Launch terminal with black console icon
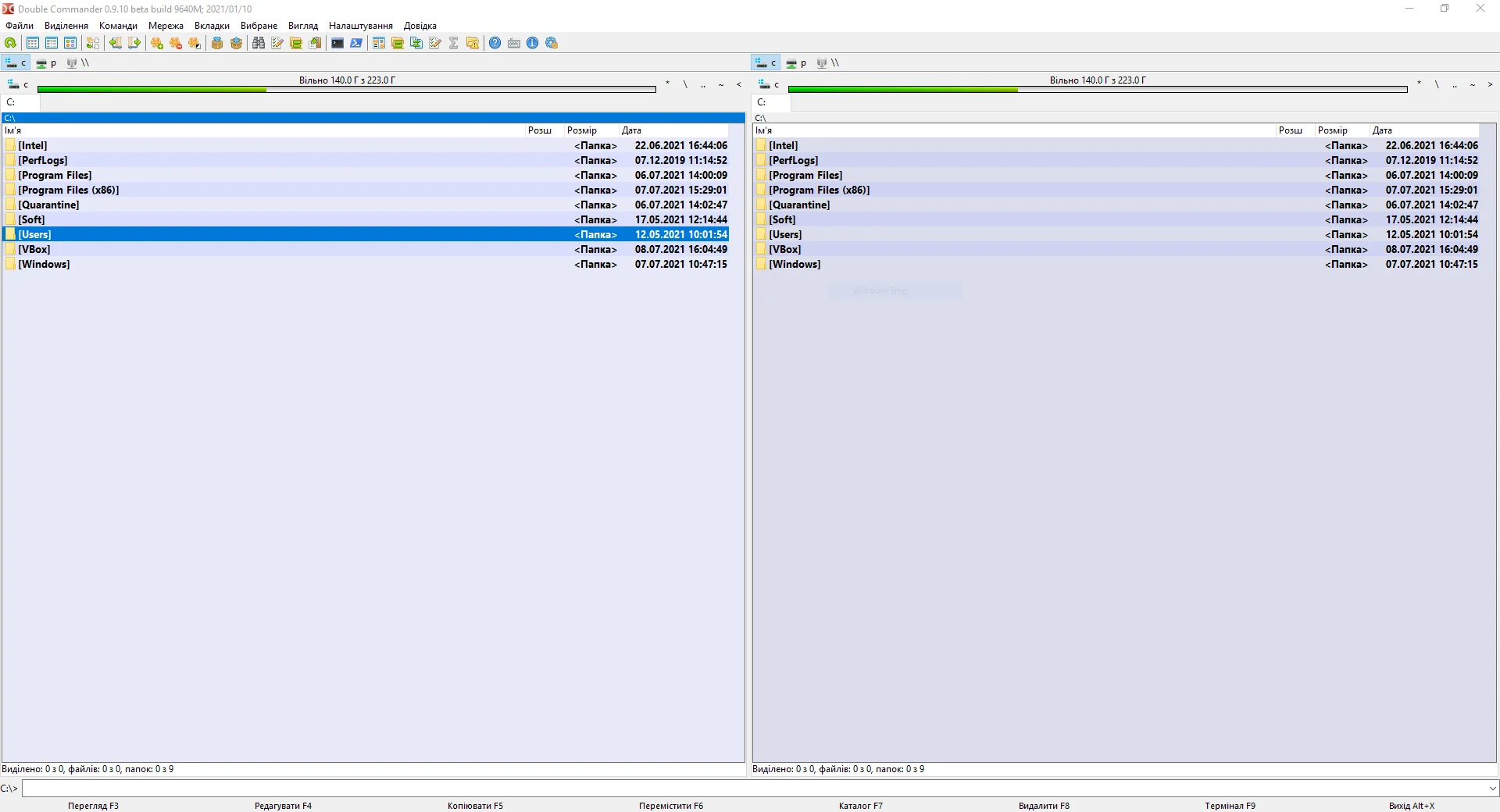The height and width of the screenshot is (812, 1500). (x=337, y=43)
